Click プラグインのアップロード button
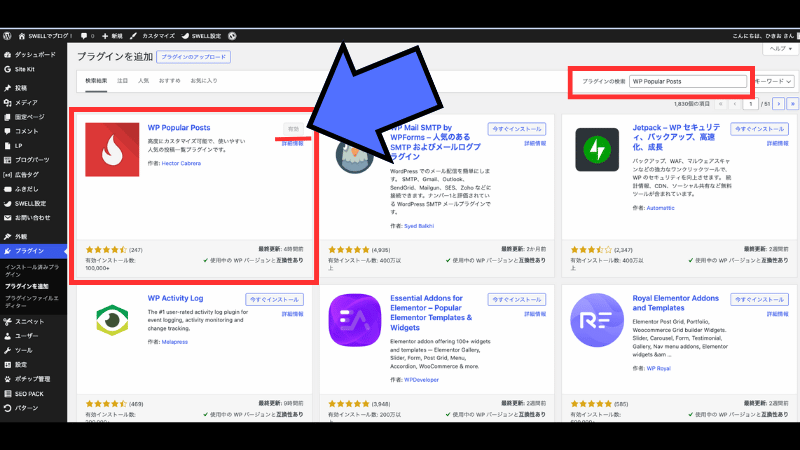This screenshot has height=450, width=800. tap(193, 57)
